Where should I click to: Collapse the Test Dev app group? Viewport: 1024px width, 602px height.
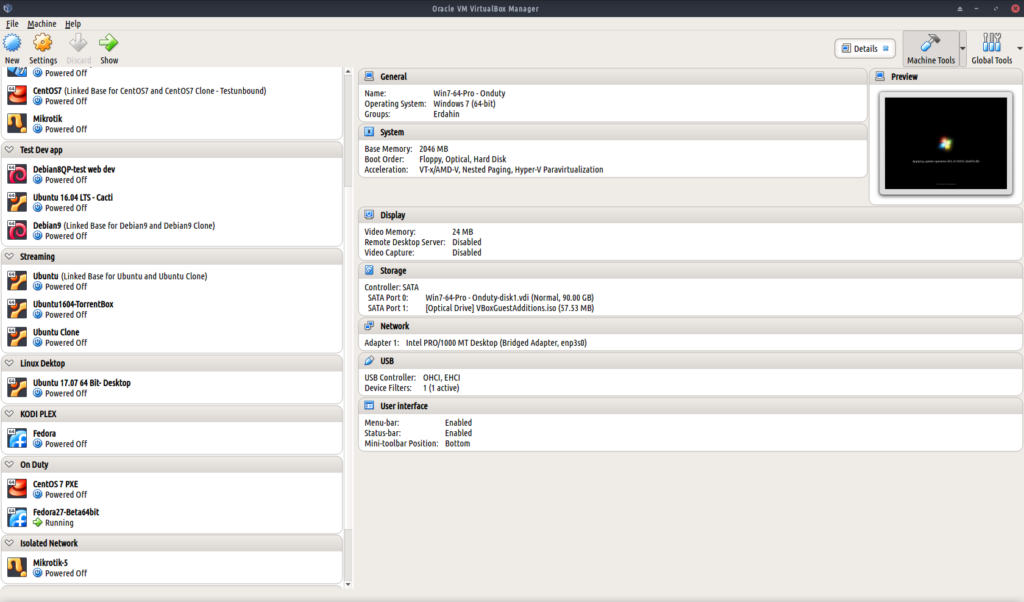pyautogui.click(x=9, y=150)
